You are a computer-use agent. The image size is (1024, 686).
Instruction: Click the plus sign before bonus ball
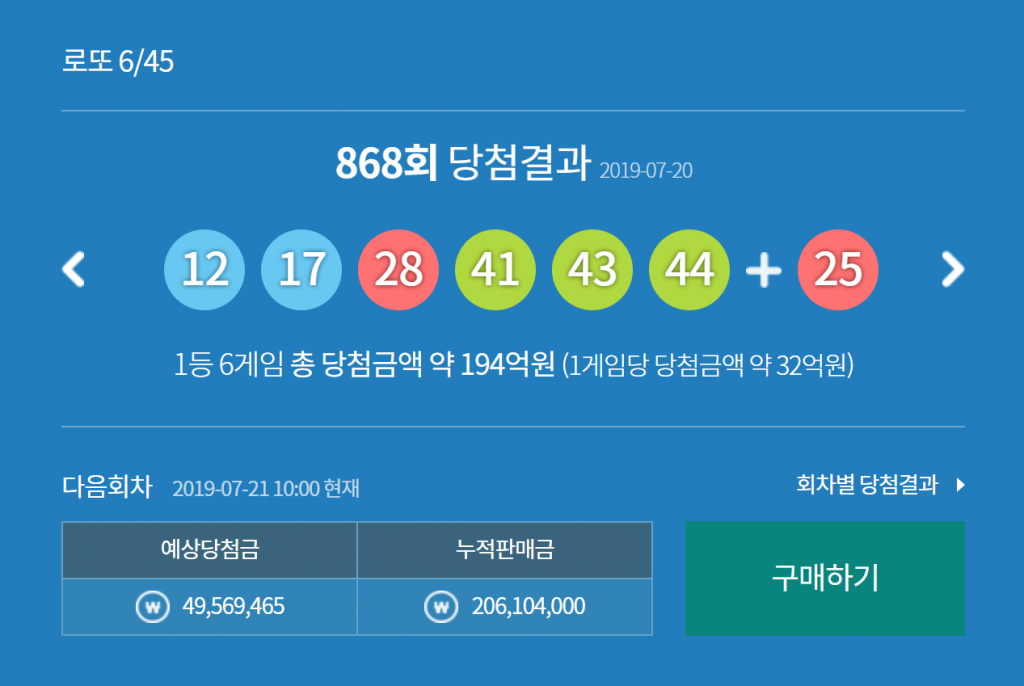click(763, 270)
